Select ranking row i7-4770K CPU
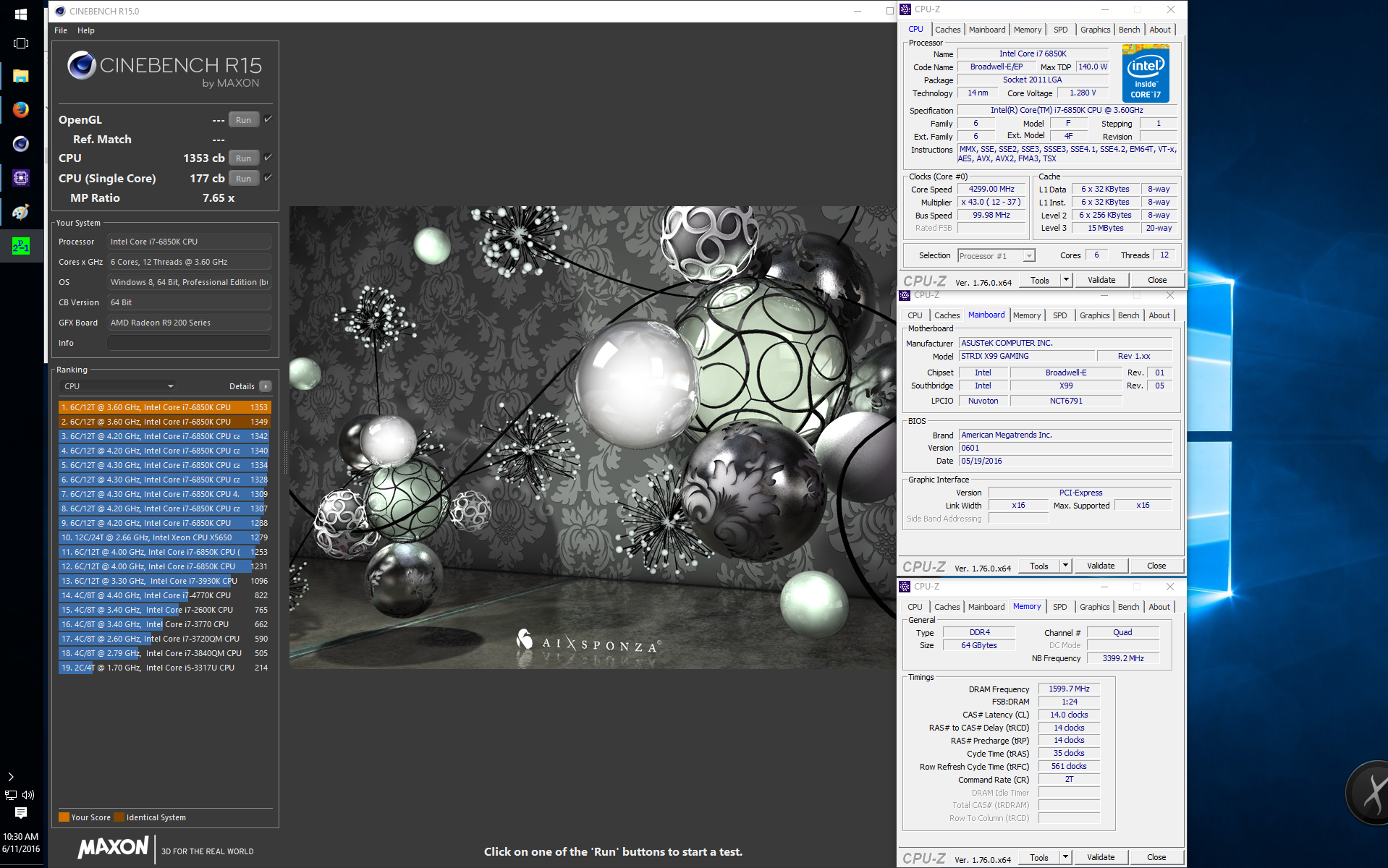1388x868 pixels. pyautogui.click(x=165, y=595)
